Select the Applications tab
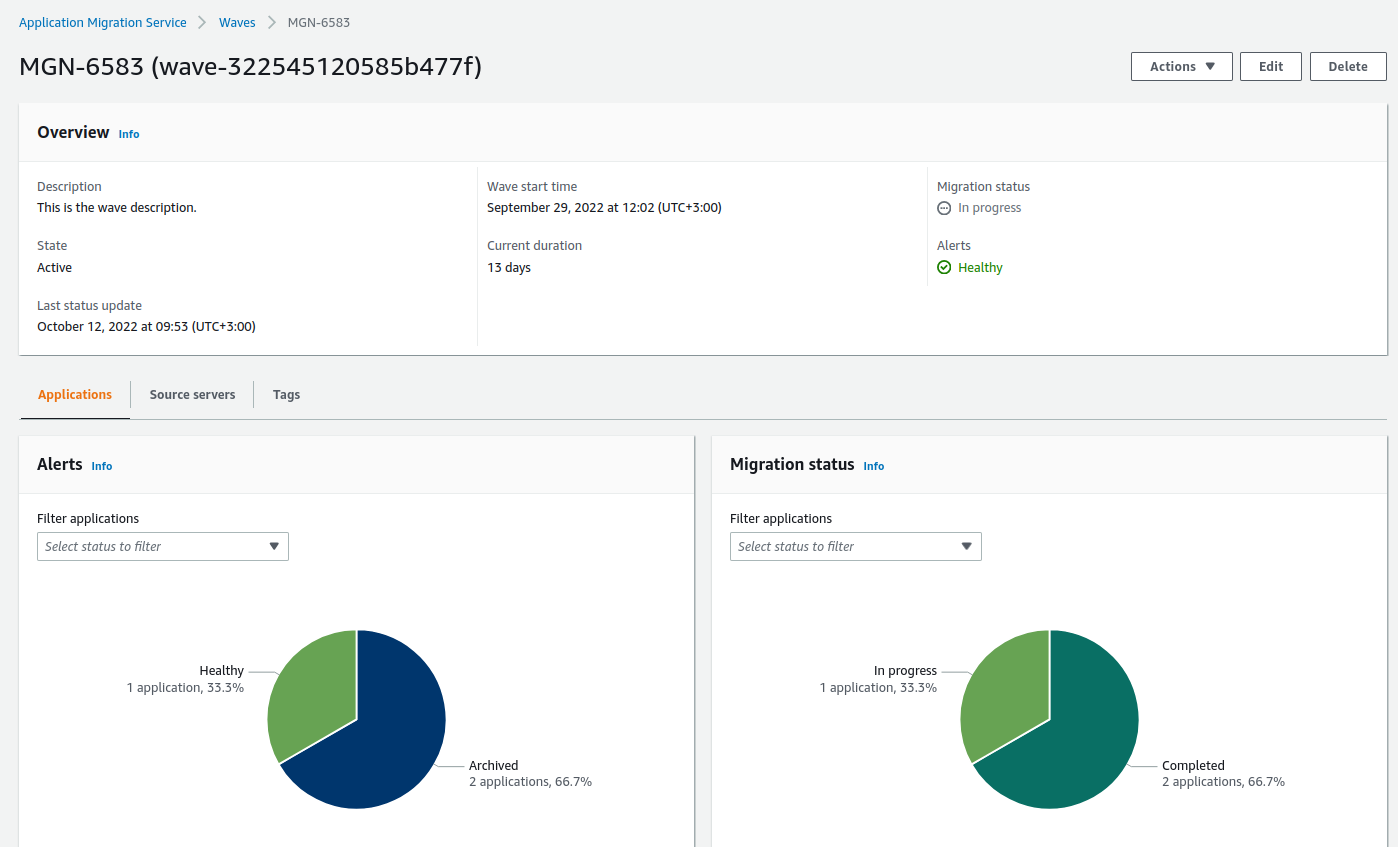 click(x=75, y=394)
